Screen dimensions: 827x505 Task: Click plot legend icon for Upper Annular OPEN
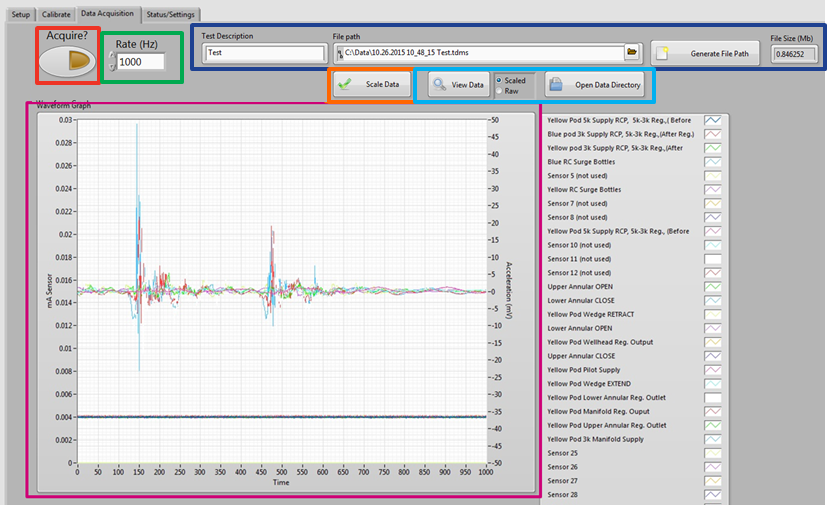click(x=714, y=287)
